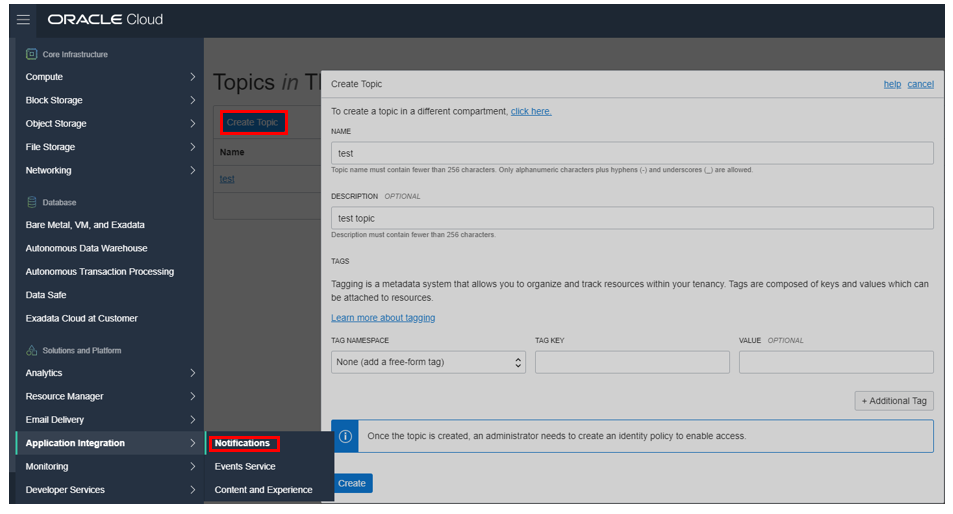Open File Storage in the sidebar
This screenshot has height=514, width=953.
[50, 147]
